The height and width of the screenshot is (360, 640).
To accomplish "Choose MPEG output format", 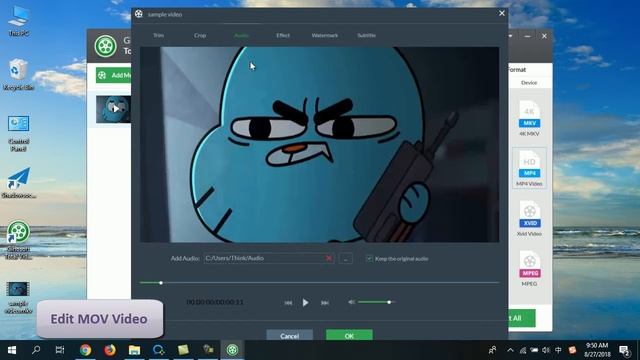I will (529, 269).
